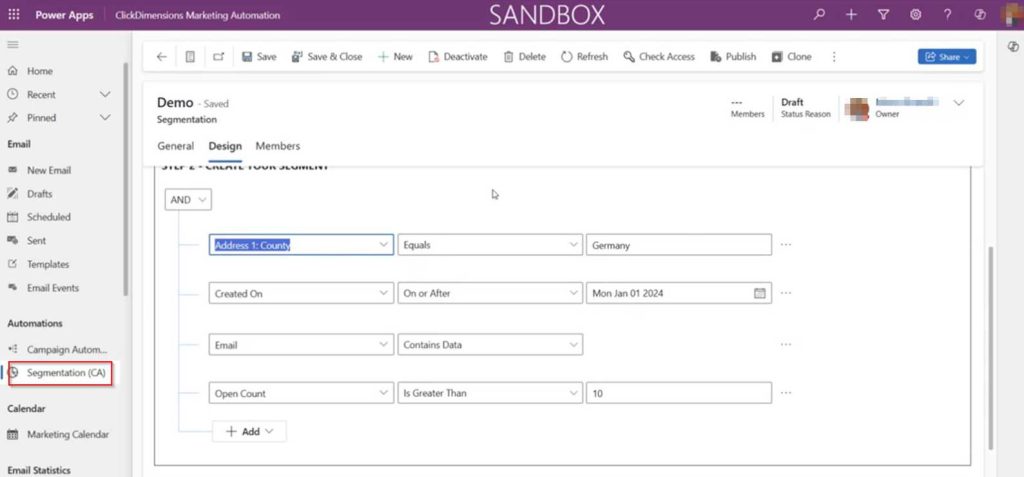Image resolution: width=1024 pixels, height=477 pixels.
Task: Click the assistant icon beside help
Action: [x=980, y=14]
